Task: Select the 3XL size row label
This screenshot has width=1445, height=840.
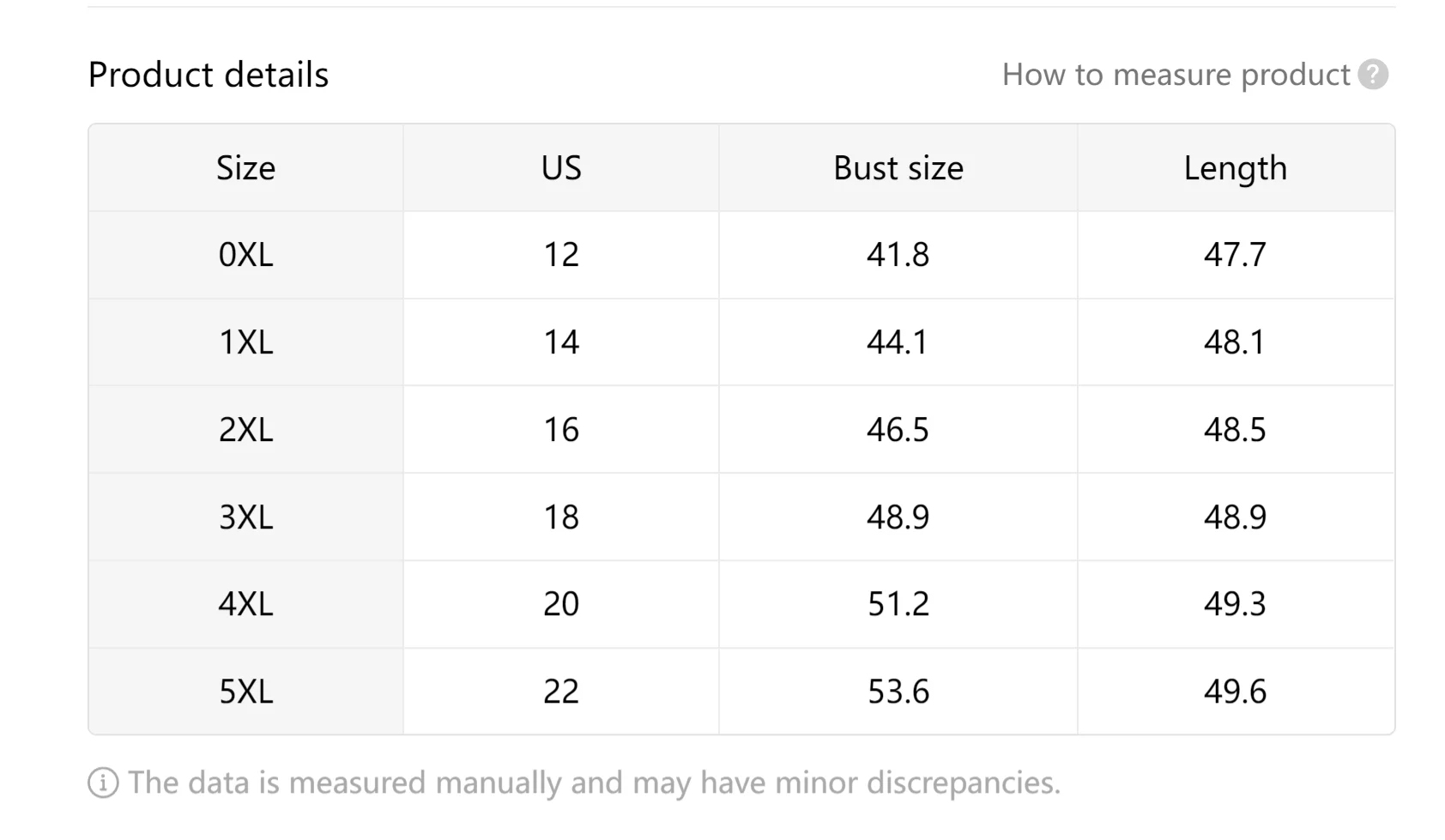Action: (246, 517)
